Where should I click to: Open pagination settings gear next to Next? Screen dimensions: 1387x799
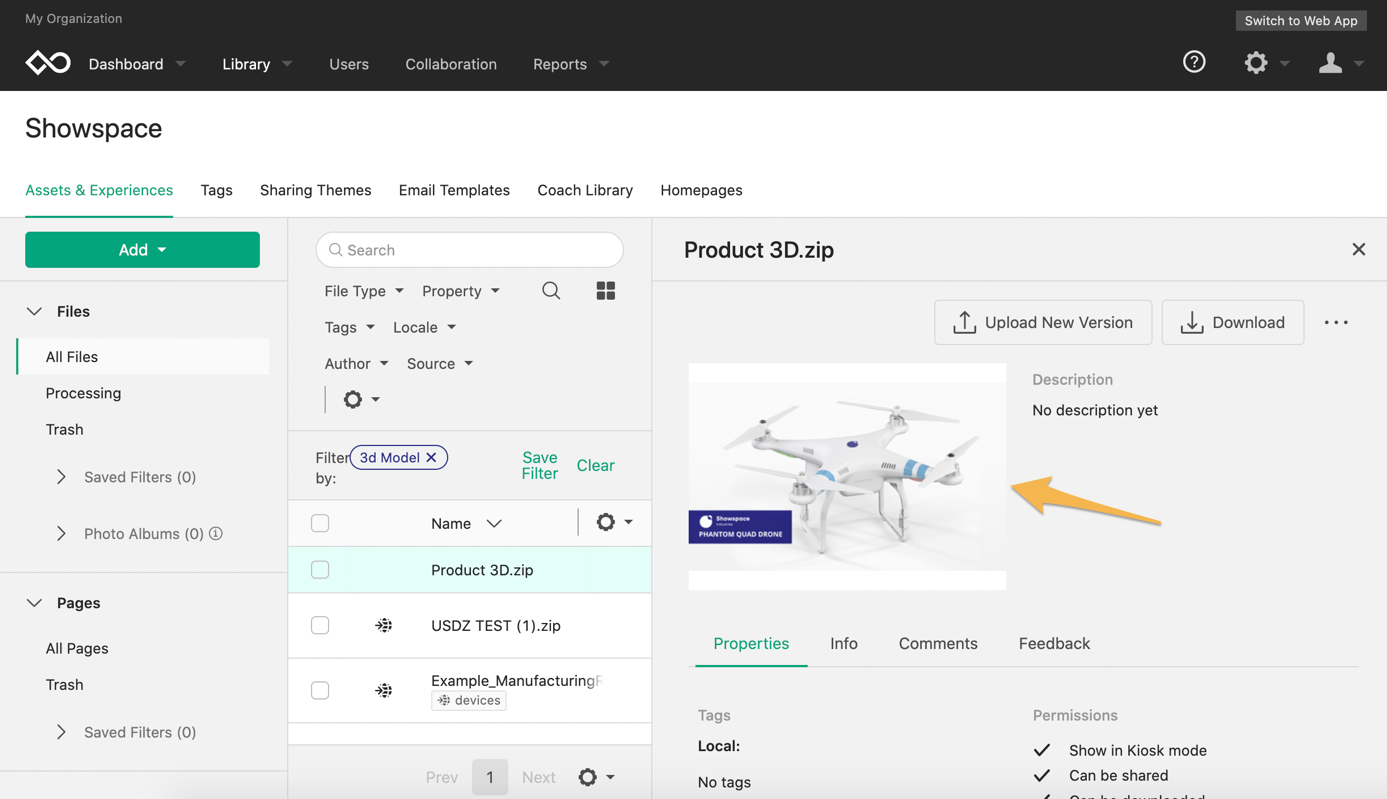[588, 777]
